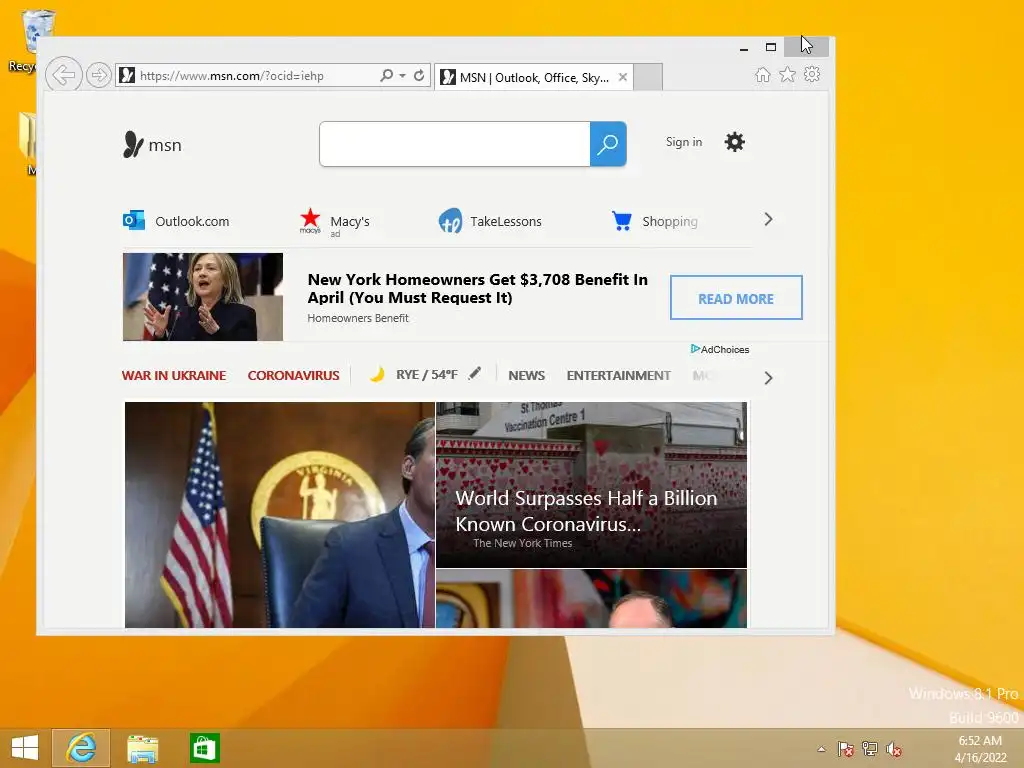Switch to the ENTERTAINMENT category
Image resolution: width=1024 pixels, height=768 pixels.
tap(618, 376)
